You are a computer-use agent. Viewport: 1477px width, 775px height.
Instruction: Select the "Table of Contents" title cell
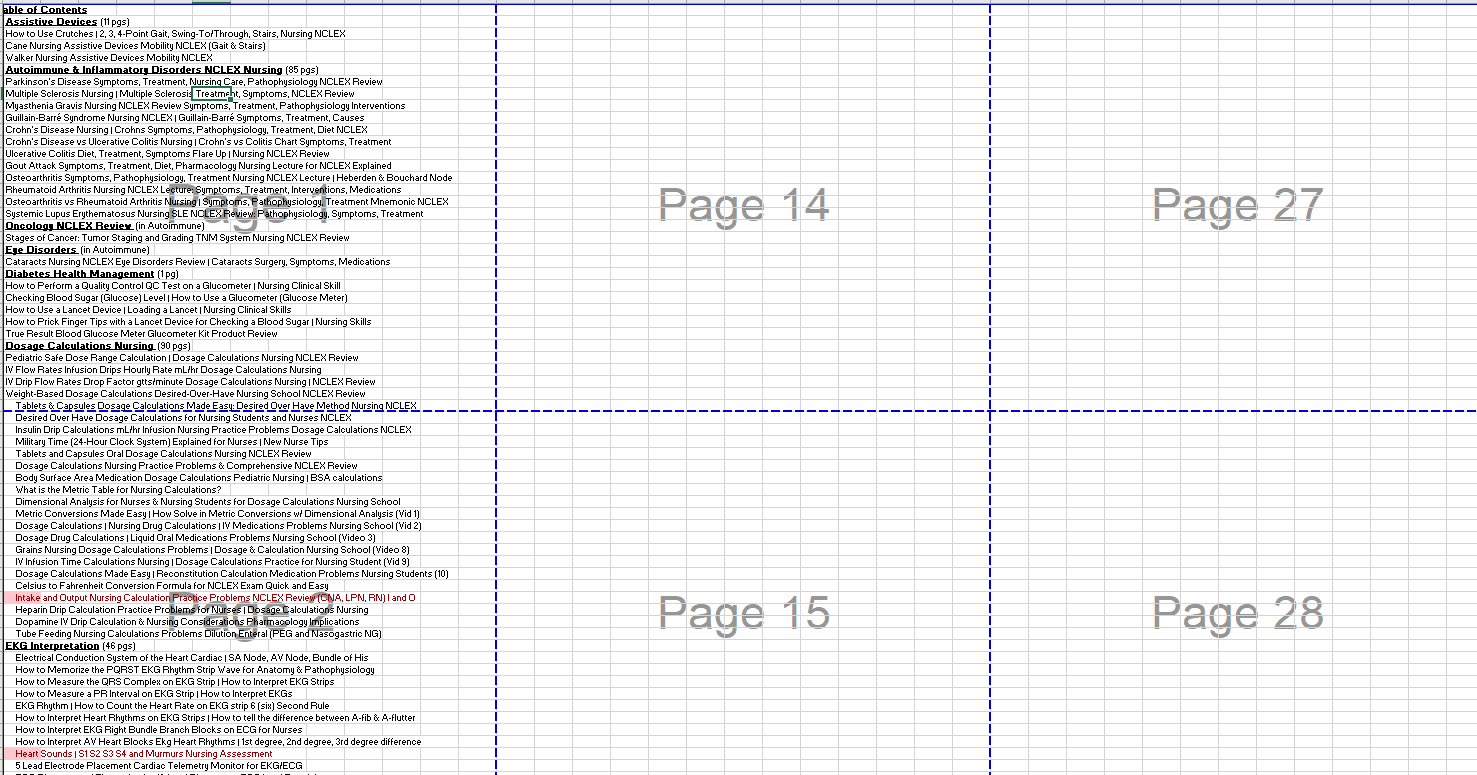(x=44, y=9)
